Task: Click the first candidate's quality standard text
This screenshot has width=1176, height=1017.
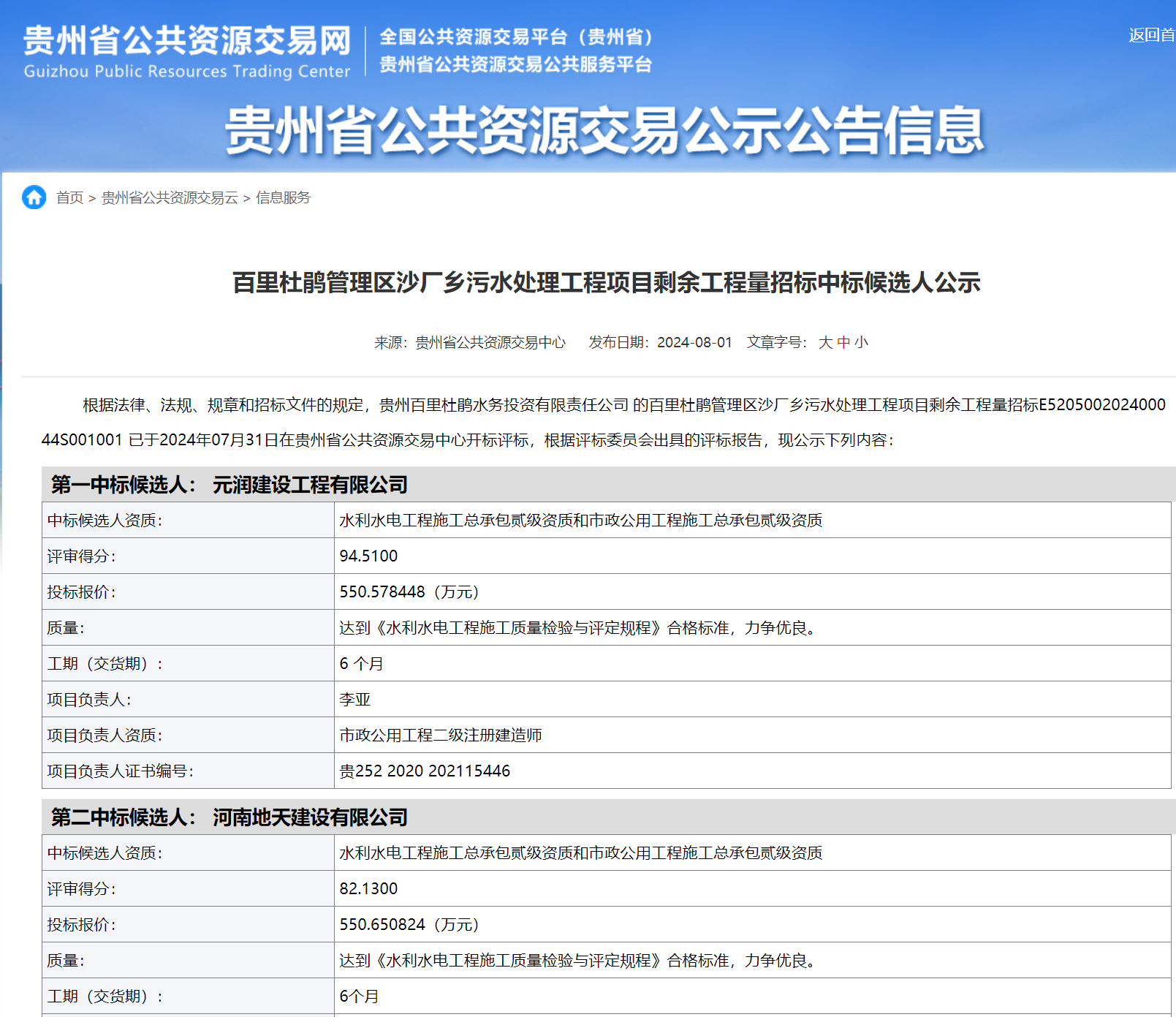Action: point(580,627)
